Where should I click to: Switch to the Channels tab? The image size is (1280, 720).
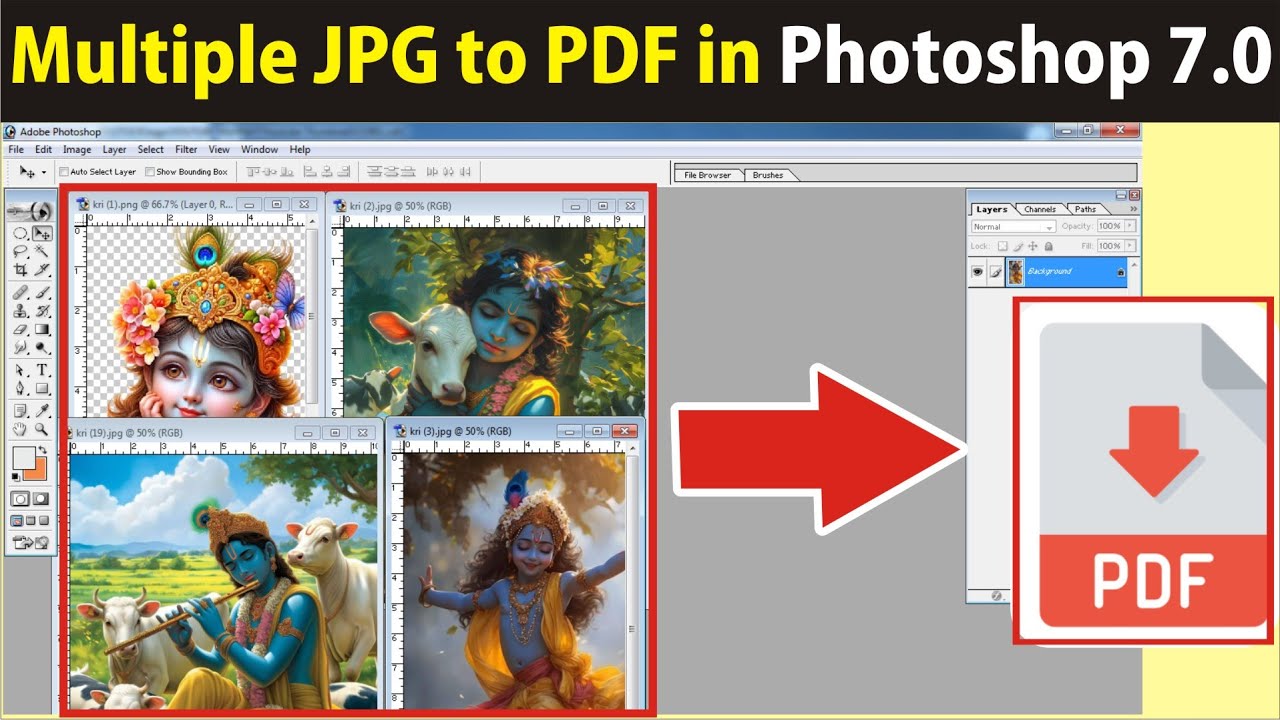coord(1040,209)
